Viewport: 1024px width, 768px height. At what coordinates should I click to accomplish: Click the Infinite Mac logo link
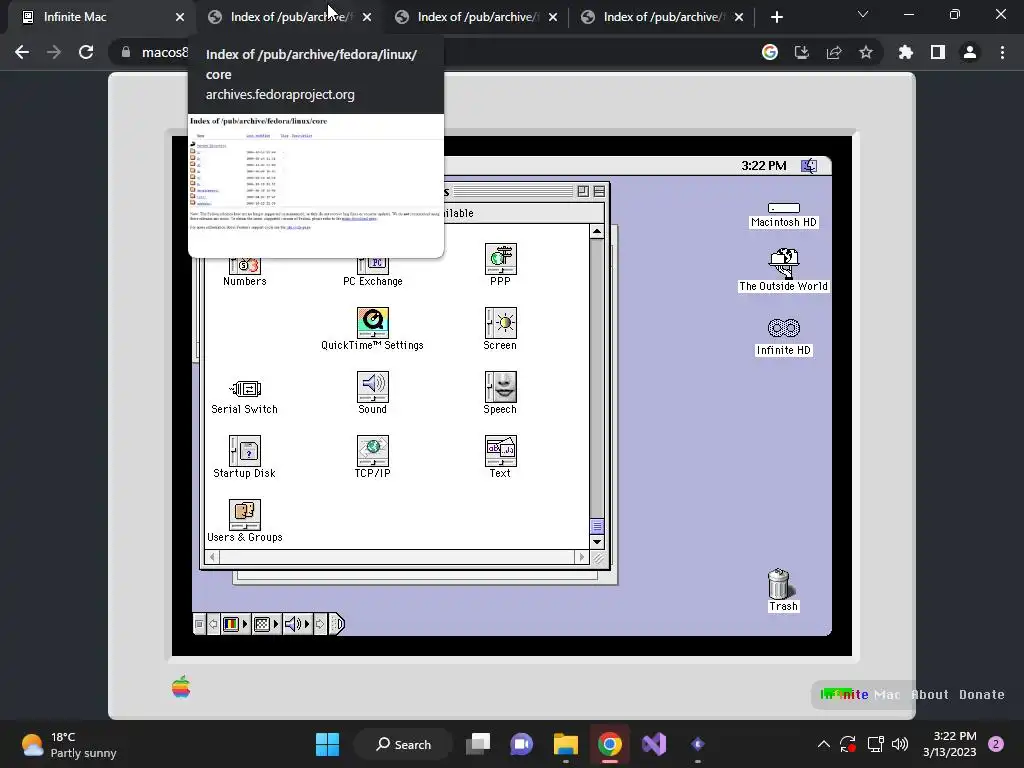click(860, 695)
